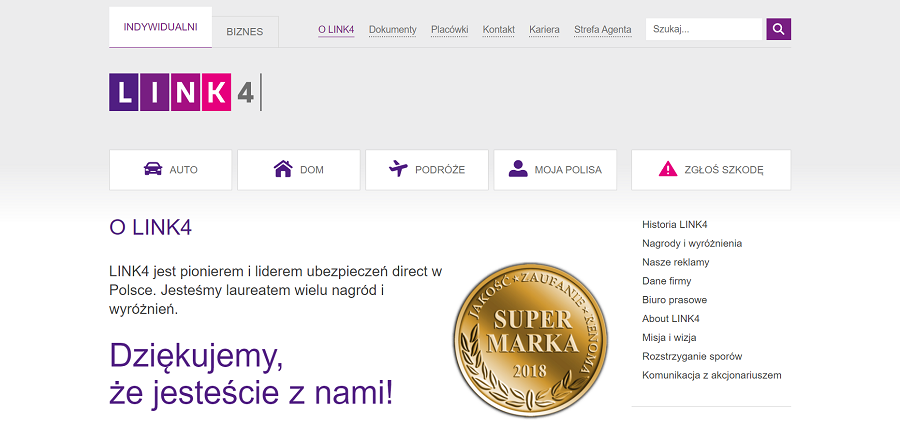Open Komunikacja z akcjonariuszem link

click(712, 376)
